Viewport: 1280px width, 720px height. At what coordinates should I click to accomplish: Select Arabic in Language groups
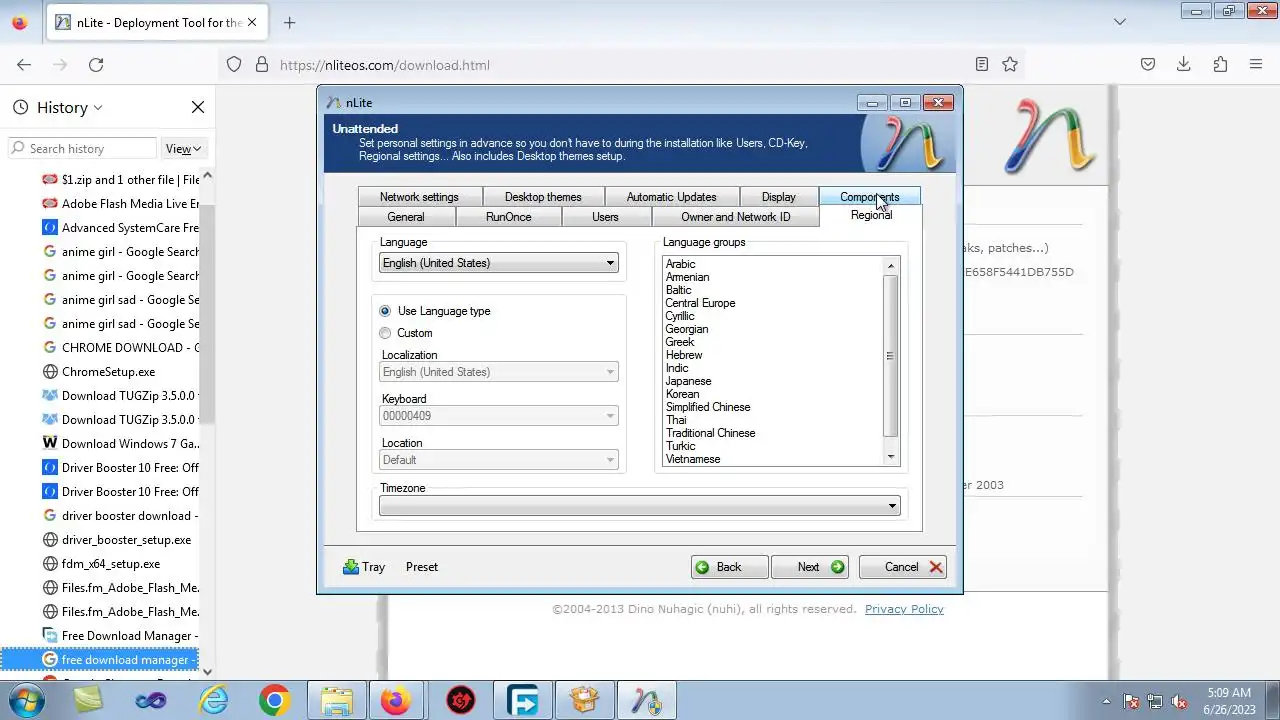681,264
